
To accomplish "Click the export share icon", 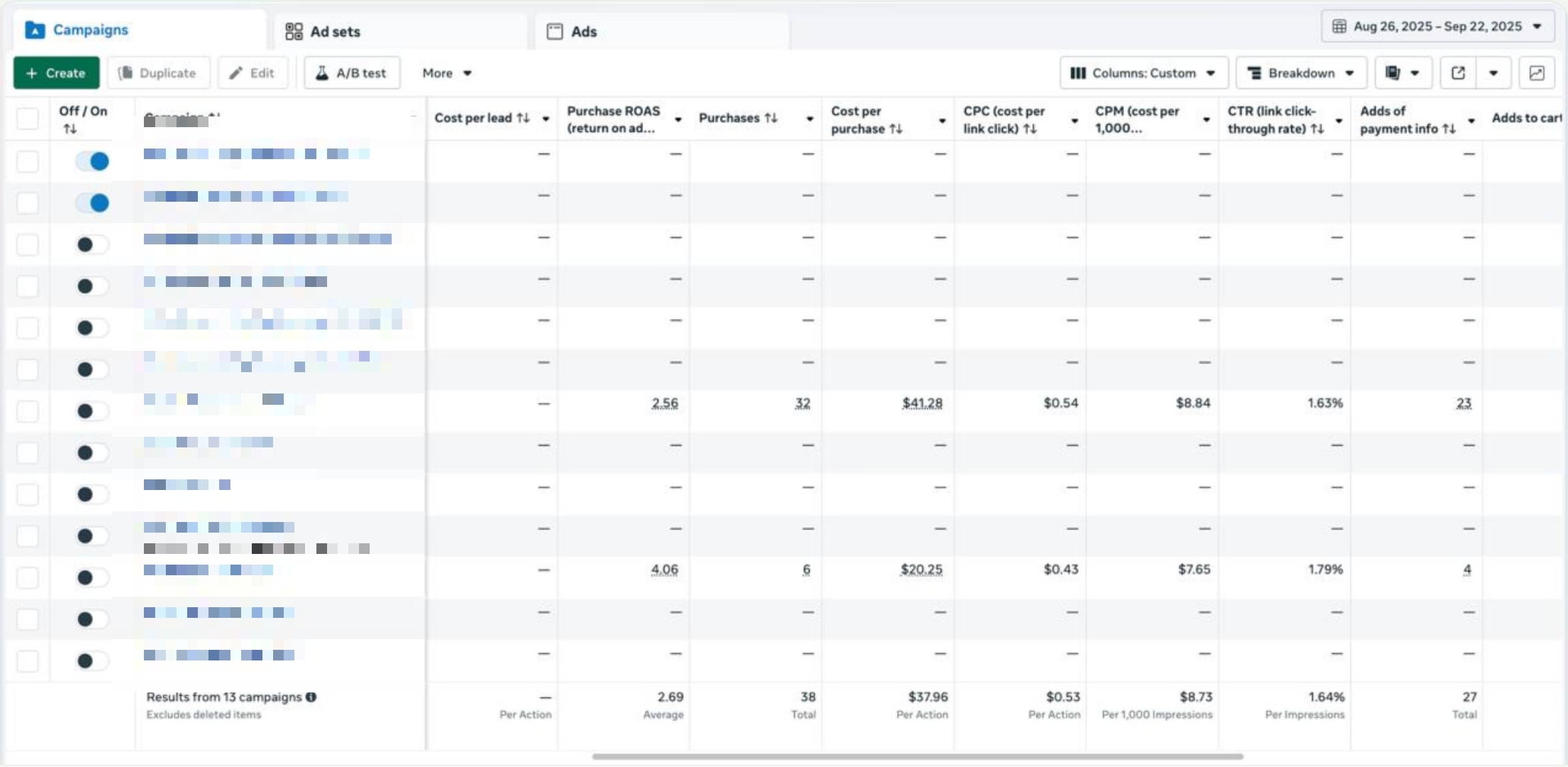I will 1457,73.
